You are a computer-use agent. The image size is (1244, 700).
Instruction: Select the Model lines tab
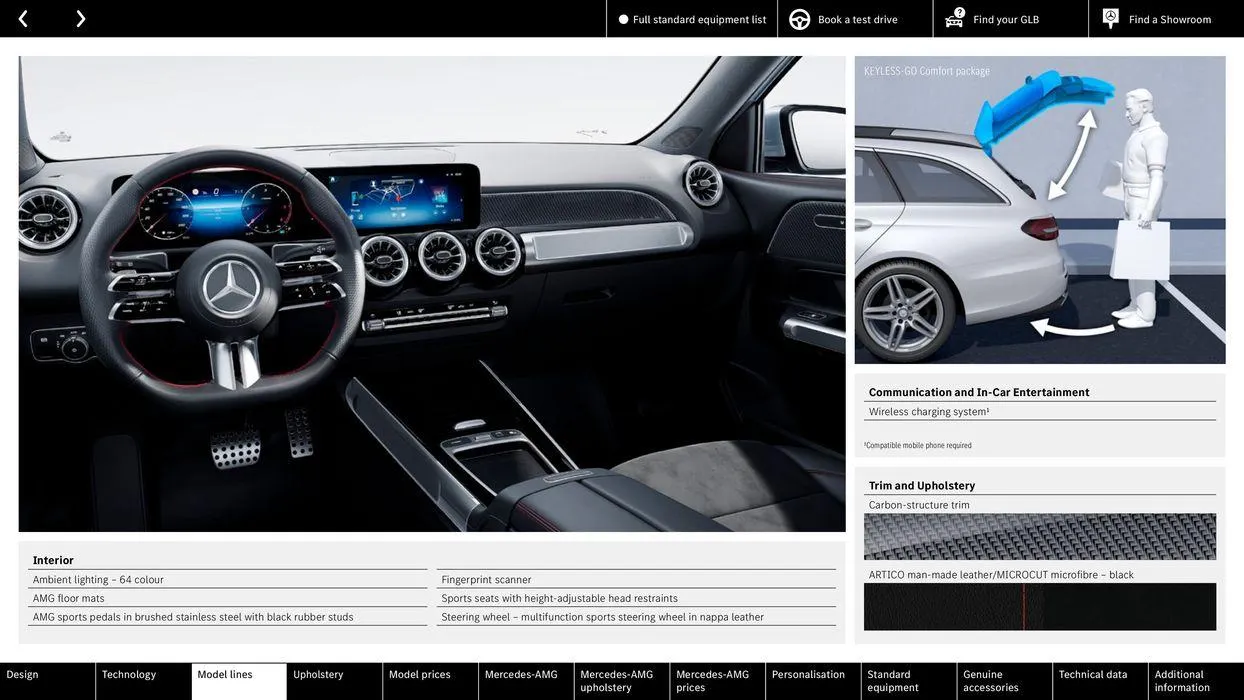tap(226, 673)
